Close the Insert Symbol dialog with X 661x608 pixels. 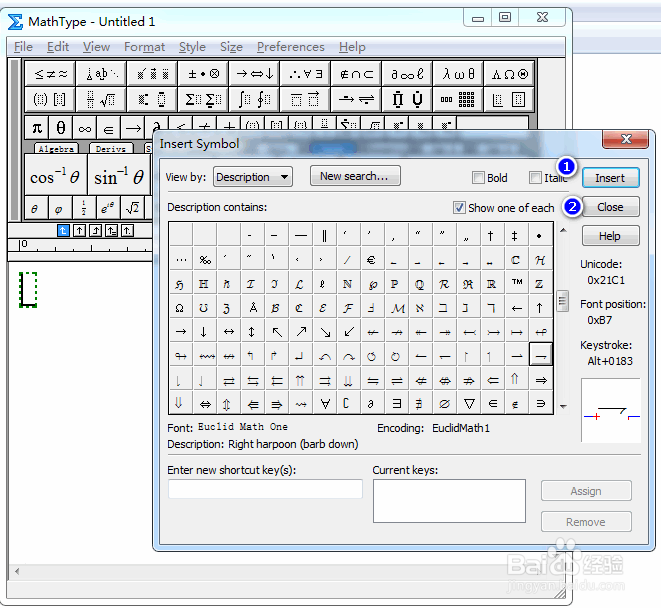(626, 139)
